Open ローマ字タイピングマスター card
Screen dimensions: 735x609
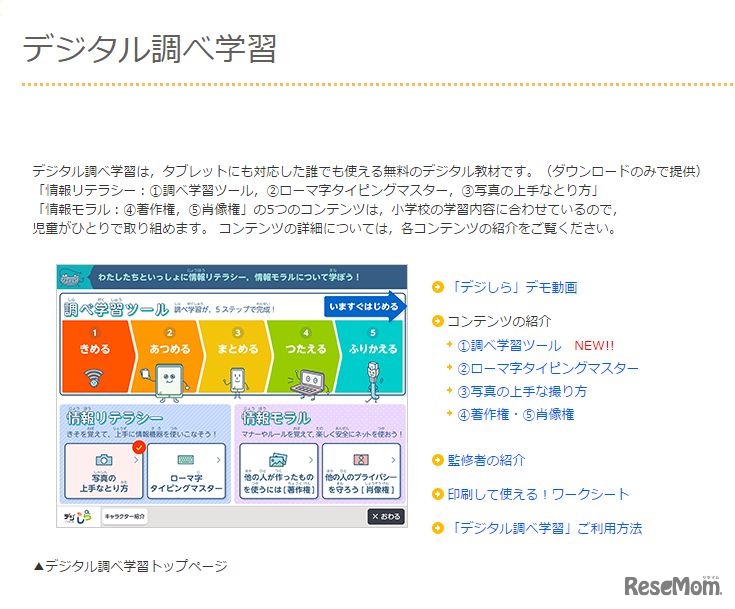tap(186, 471)
